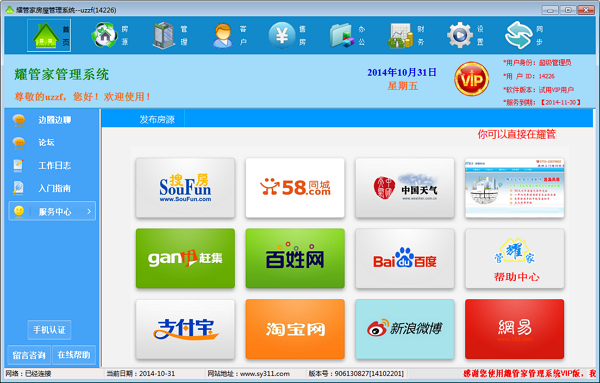The height and width of the screenshot is (383, 600).
Task: Click the 用户ID: 14226 text
Action: [x=528, y=76]
